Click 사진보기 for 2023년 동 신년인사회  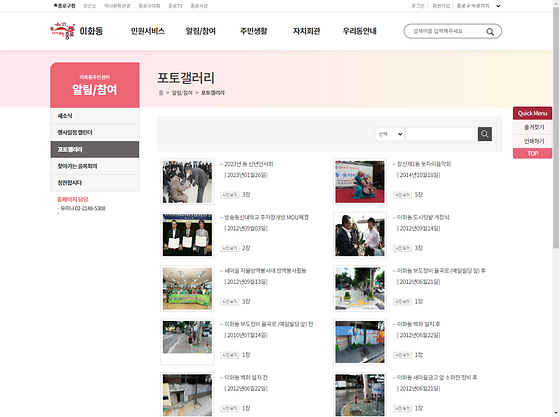230,195
